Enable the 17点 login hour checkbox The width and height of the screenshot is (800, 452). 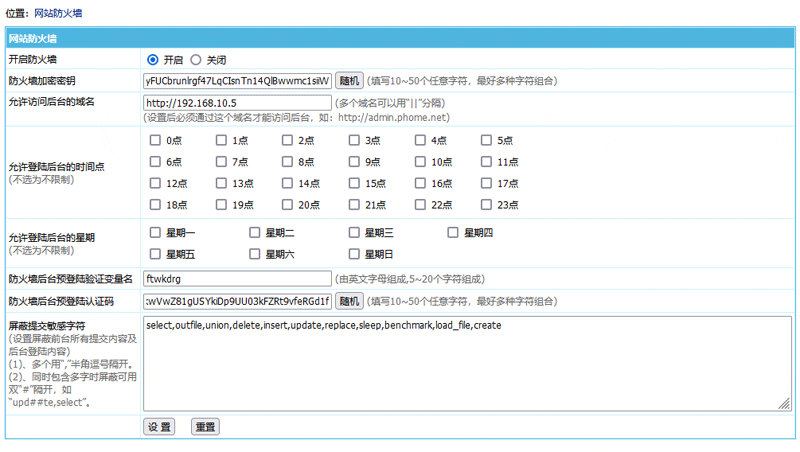click(487, 183)
